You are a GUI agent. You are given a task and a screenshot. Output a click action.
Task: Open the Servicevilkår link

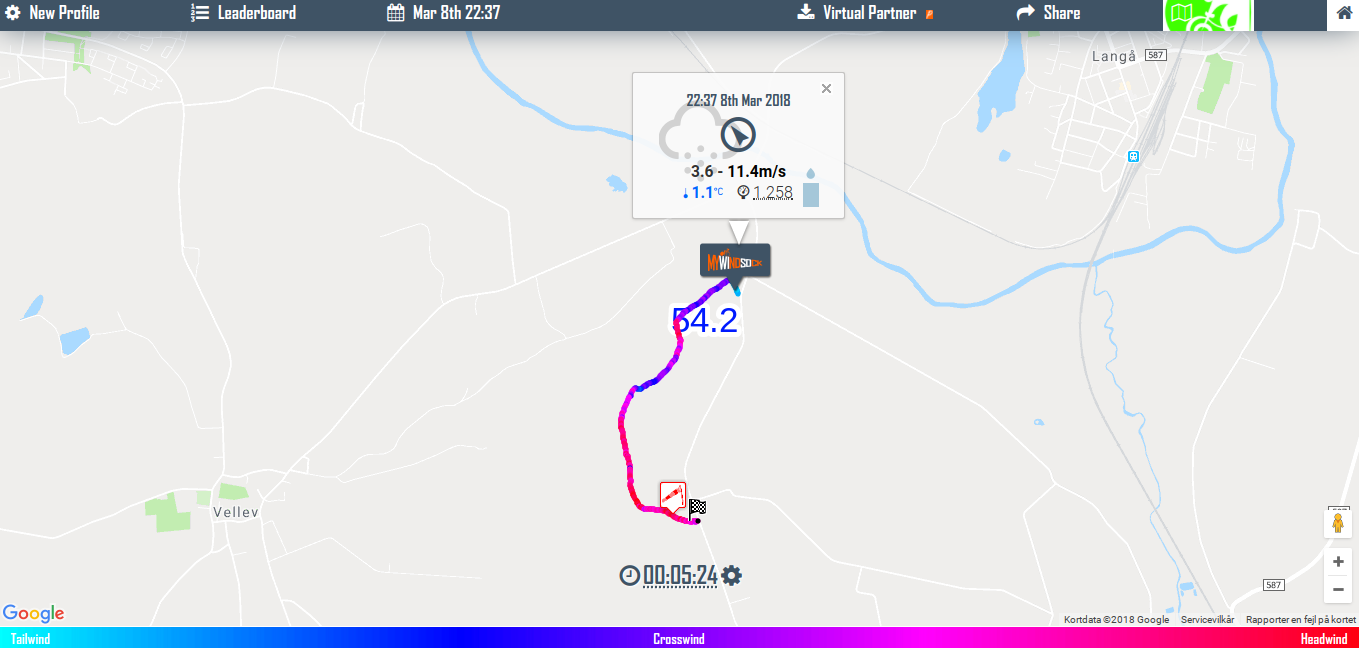1207,620
